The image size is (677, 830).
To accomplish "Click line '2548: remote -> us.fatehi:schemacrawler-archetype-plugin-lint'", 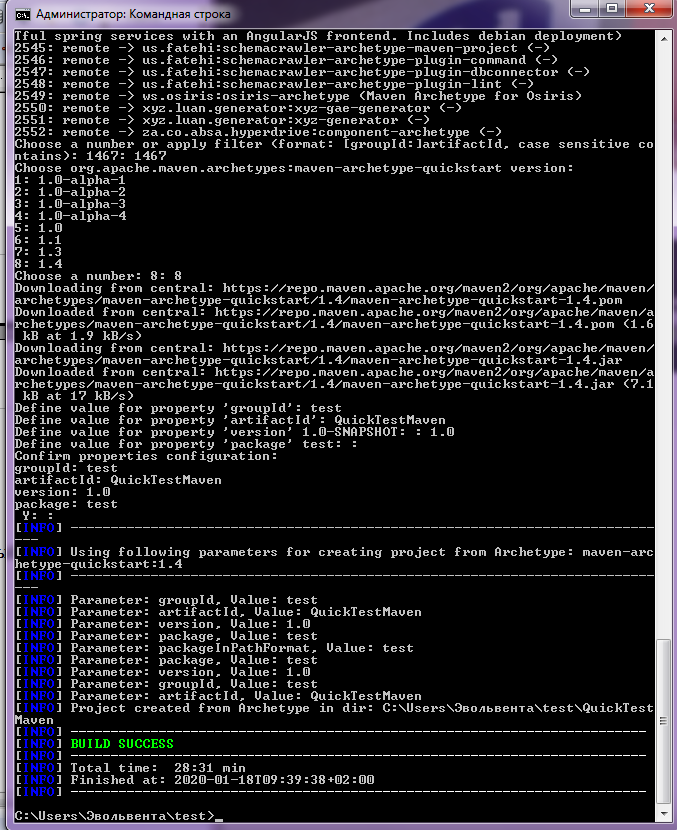I will coord(274,84).
